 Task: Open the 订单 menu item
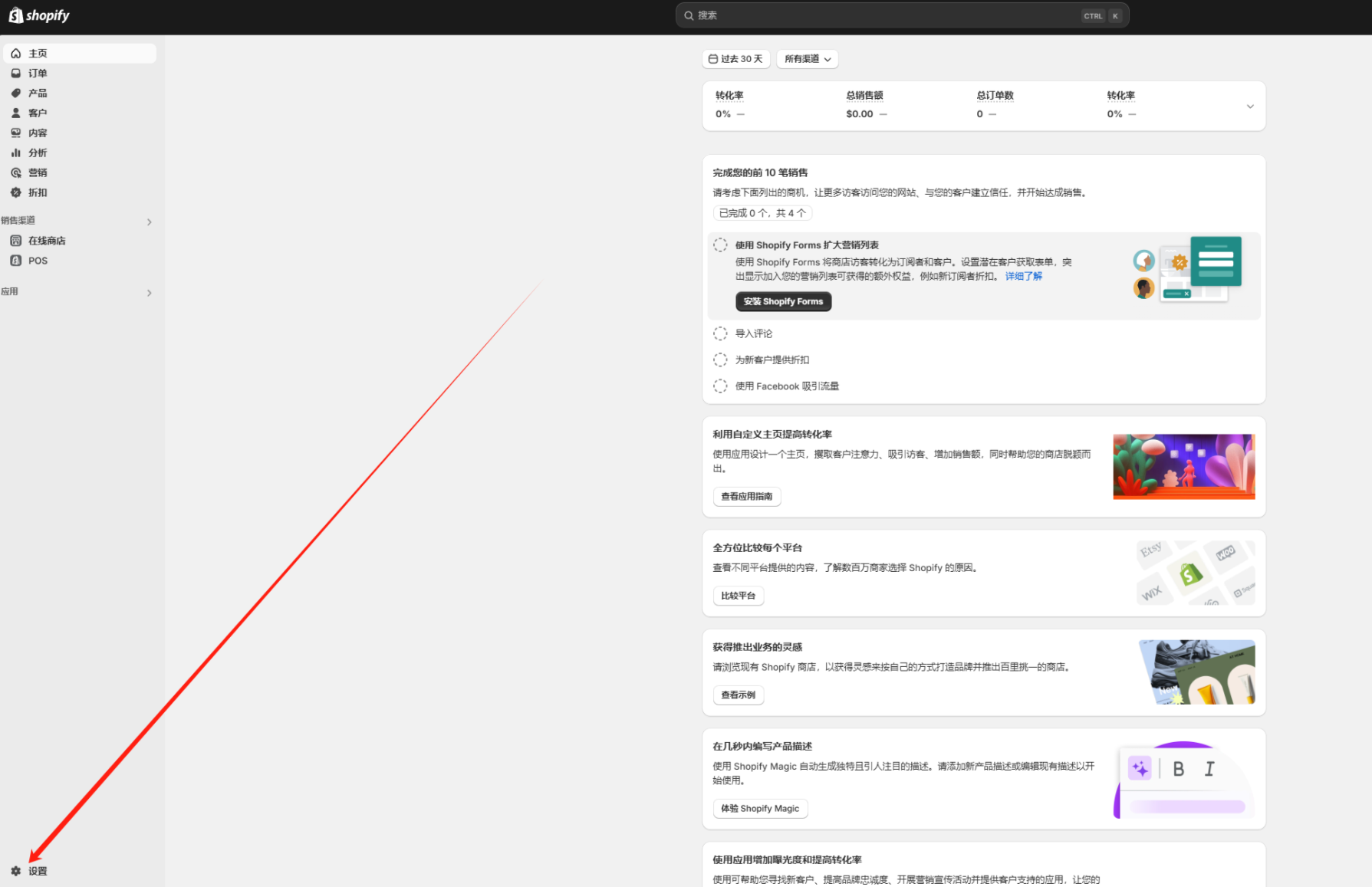[x=80, y=74]
